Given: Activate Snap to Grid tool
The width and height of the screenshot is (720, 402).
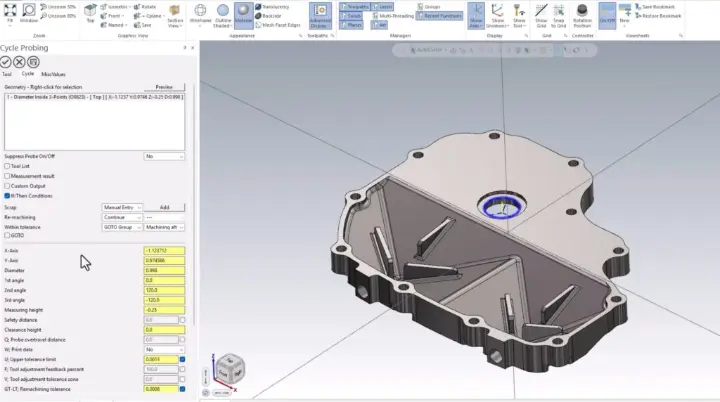Looking at the screenshot, I should click(x=558, y=13).
